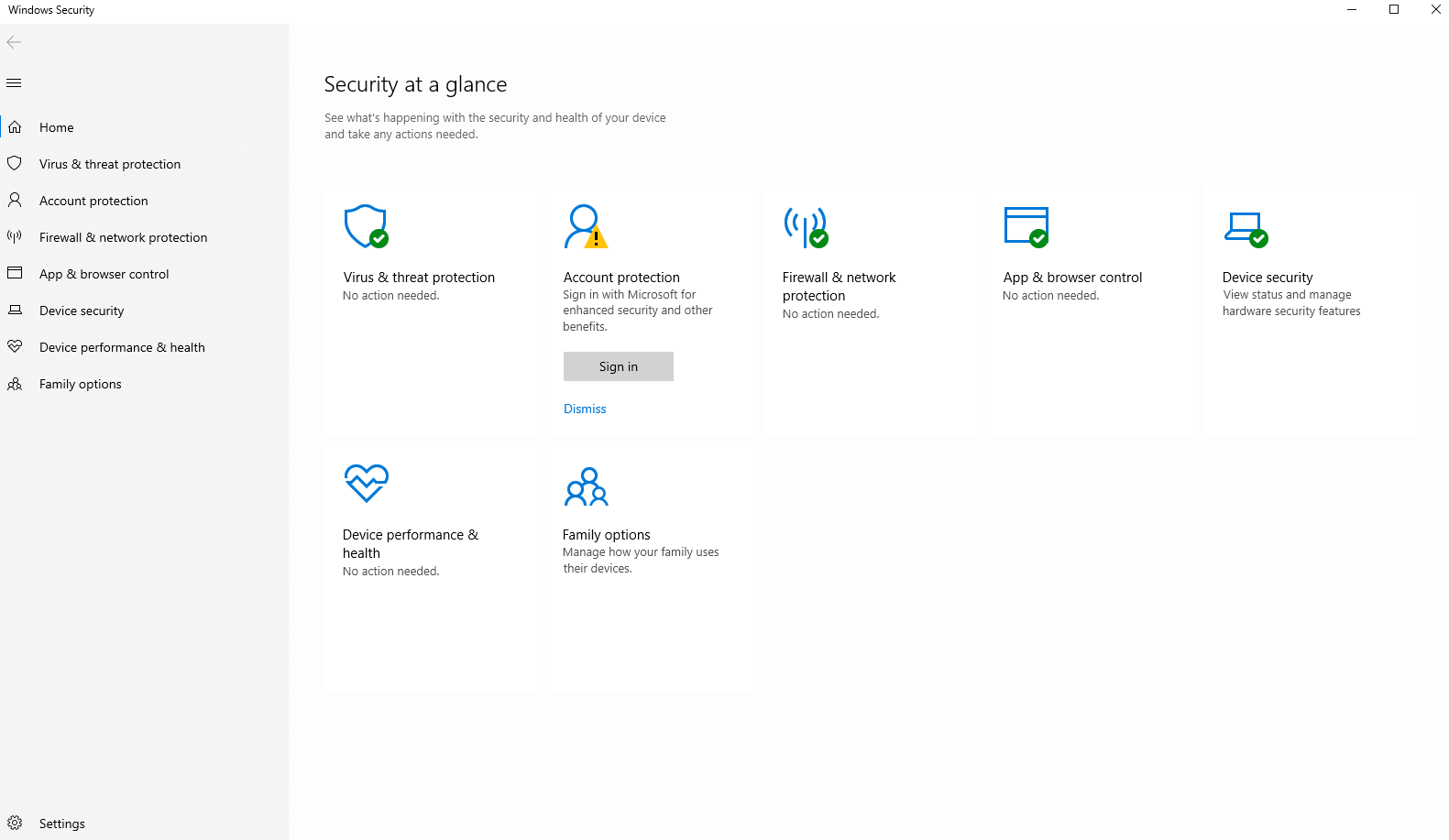Viewport: 1449px width, 840px height.
Task: Click the Firewall & network protection tile title
Action: tap(839, 287)
